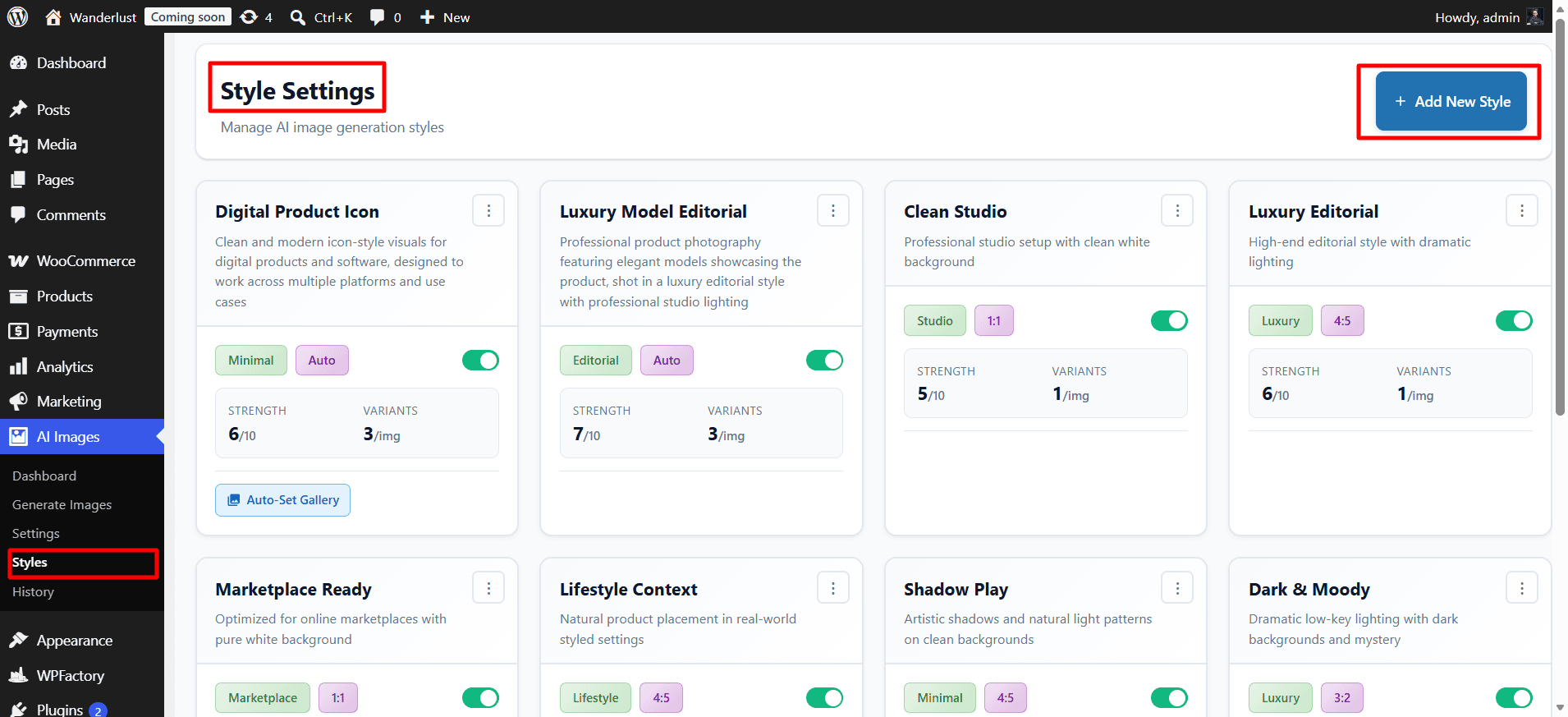This screenshot has height=717, width=1568.
Task: Click the Plugins update count badge
Action: (98, 710)
